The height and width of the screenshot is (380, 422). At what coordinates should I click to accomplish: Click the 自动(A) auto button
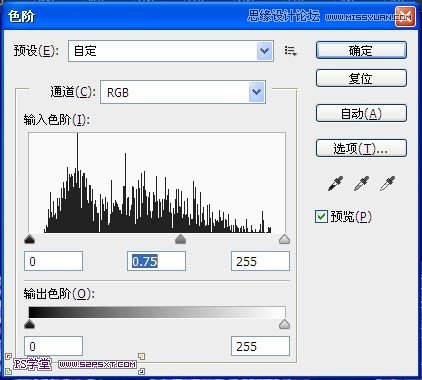(x=361, y=113)
